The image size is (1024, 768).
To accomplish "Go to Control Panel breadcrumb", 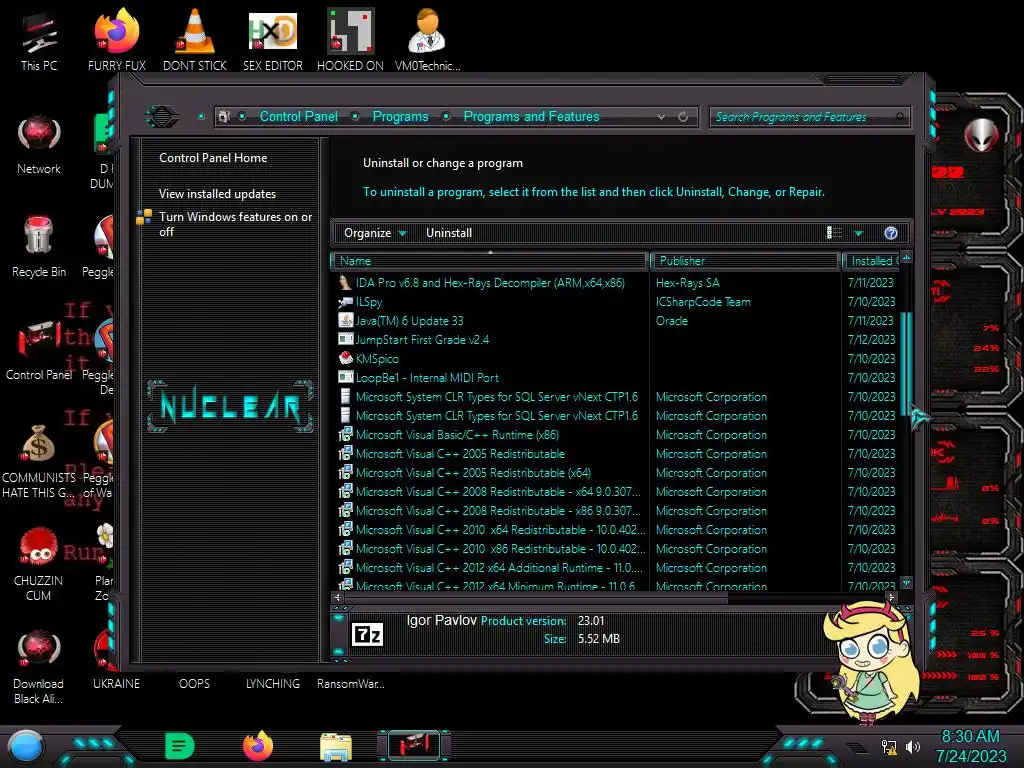I will pyautogui.click(x=298, y=116).
